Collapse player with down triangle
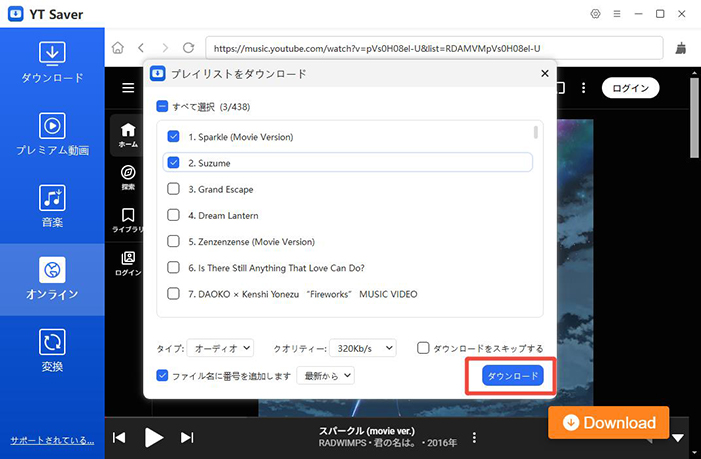The height and width of the screenshot is (459, 701). pyautogui.click(x=678, y=438)
